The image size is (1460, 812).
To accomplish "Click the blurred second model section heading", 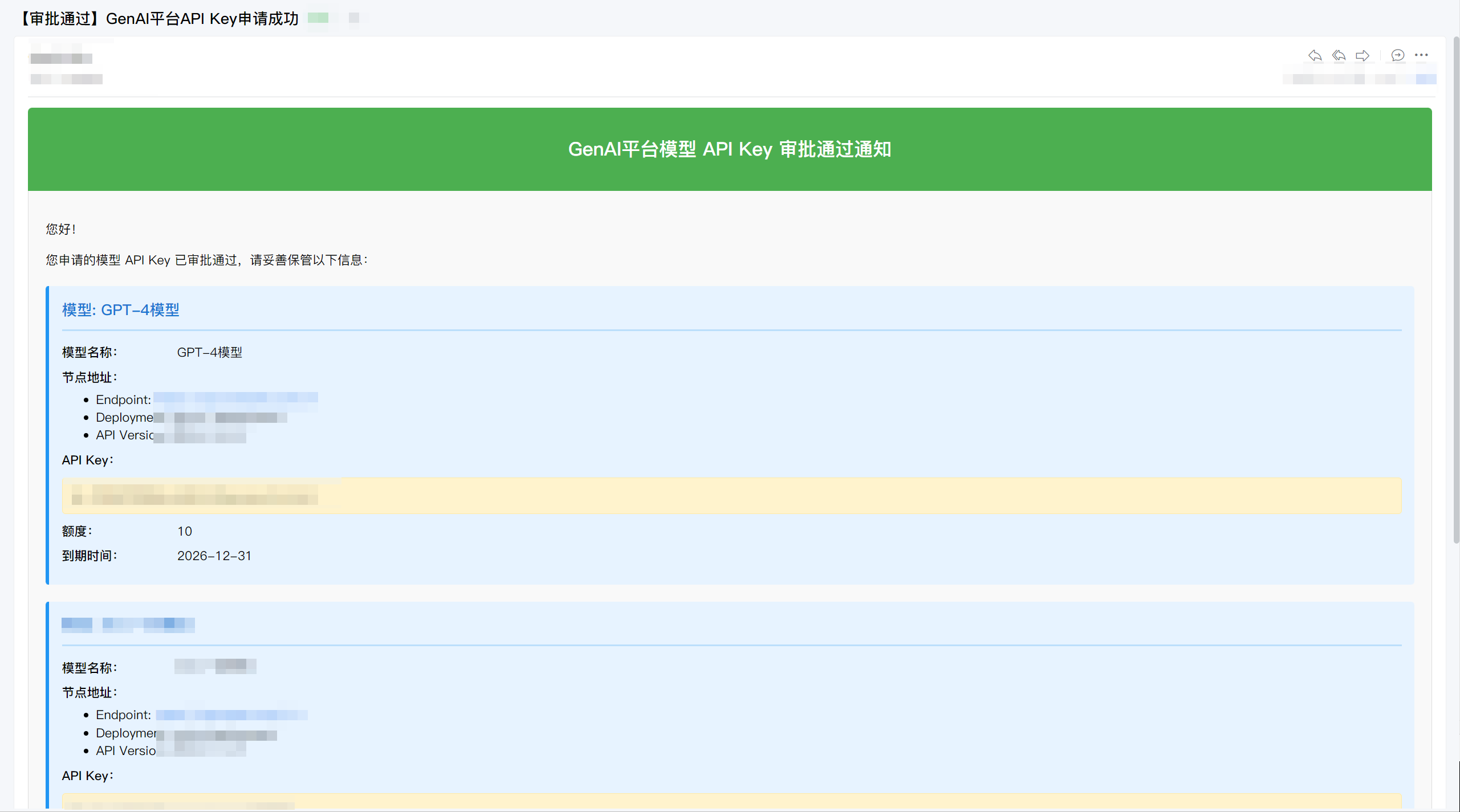I will pyautogui.click(x=128, y=625).
